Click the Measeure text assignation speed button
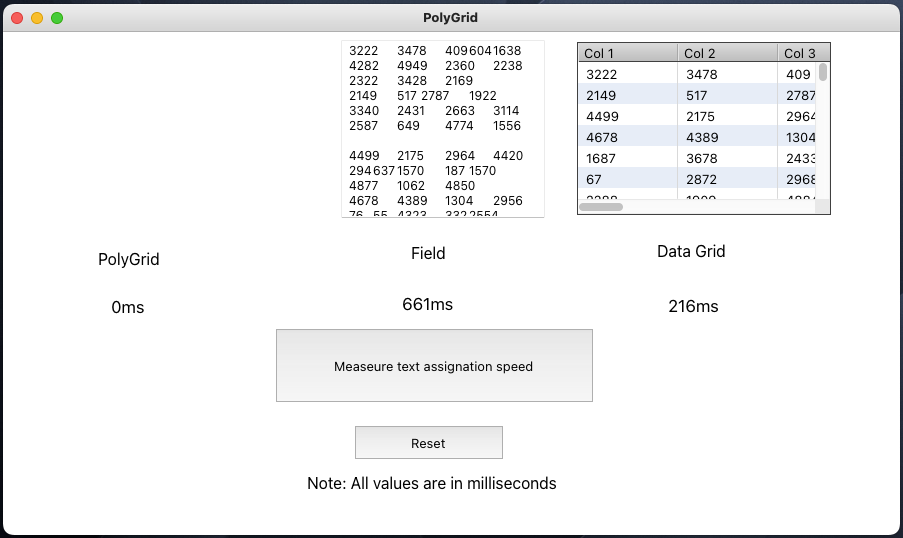This screenshot has height=538, width=903. click(x=434, y=366)
